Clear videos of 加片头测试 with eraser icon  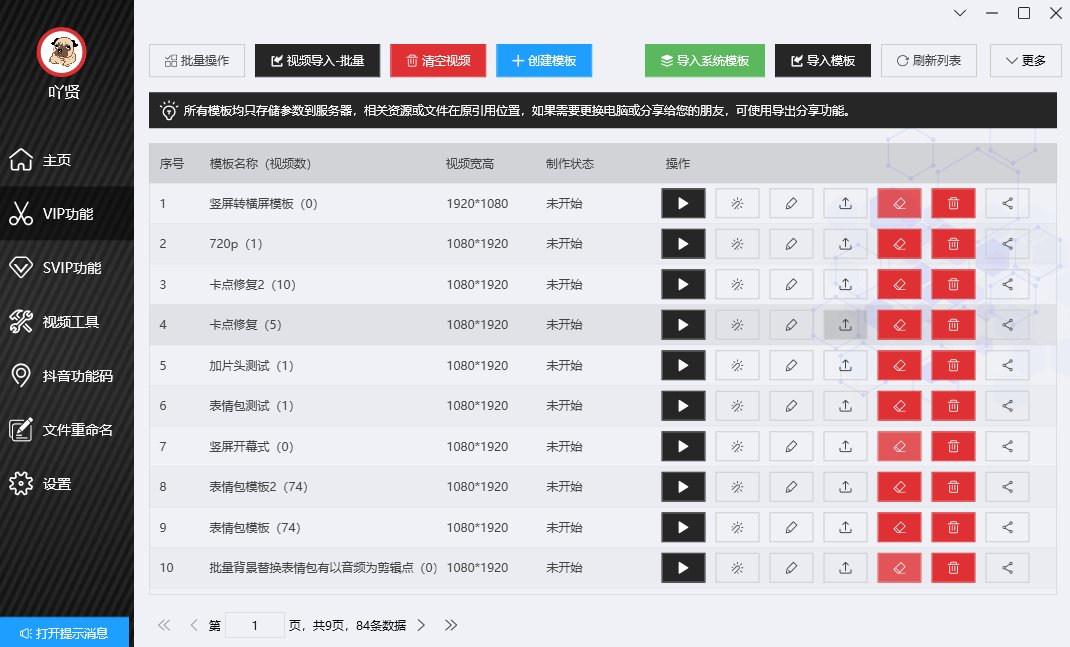click(899, 366)
